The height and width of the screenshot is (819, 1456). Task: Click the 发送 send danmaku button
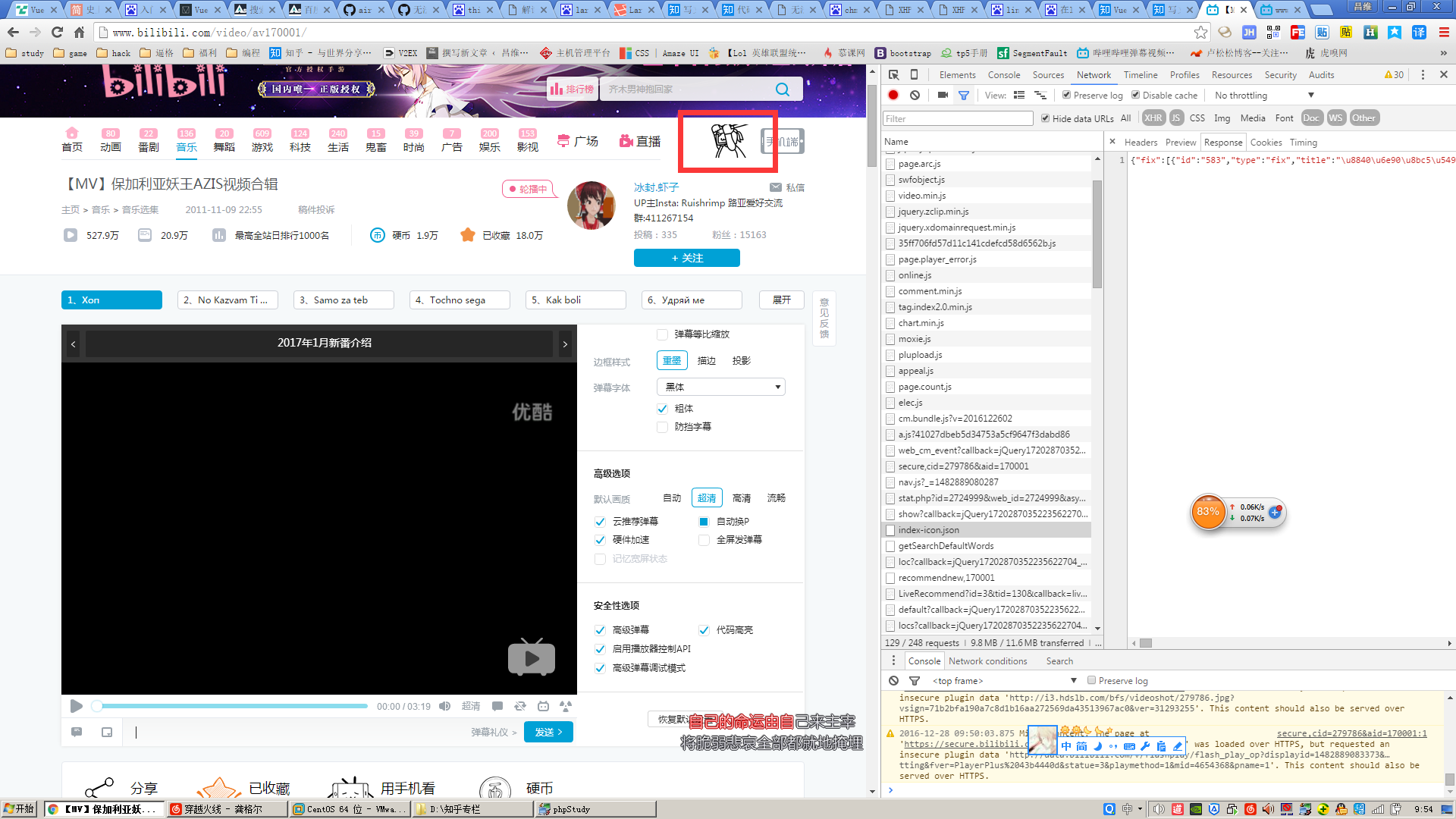tap(548, 732)
